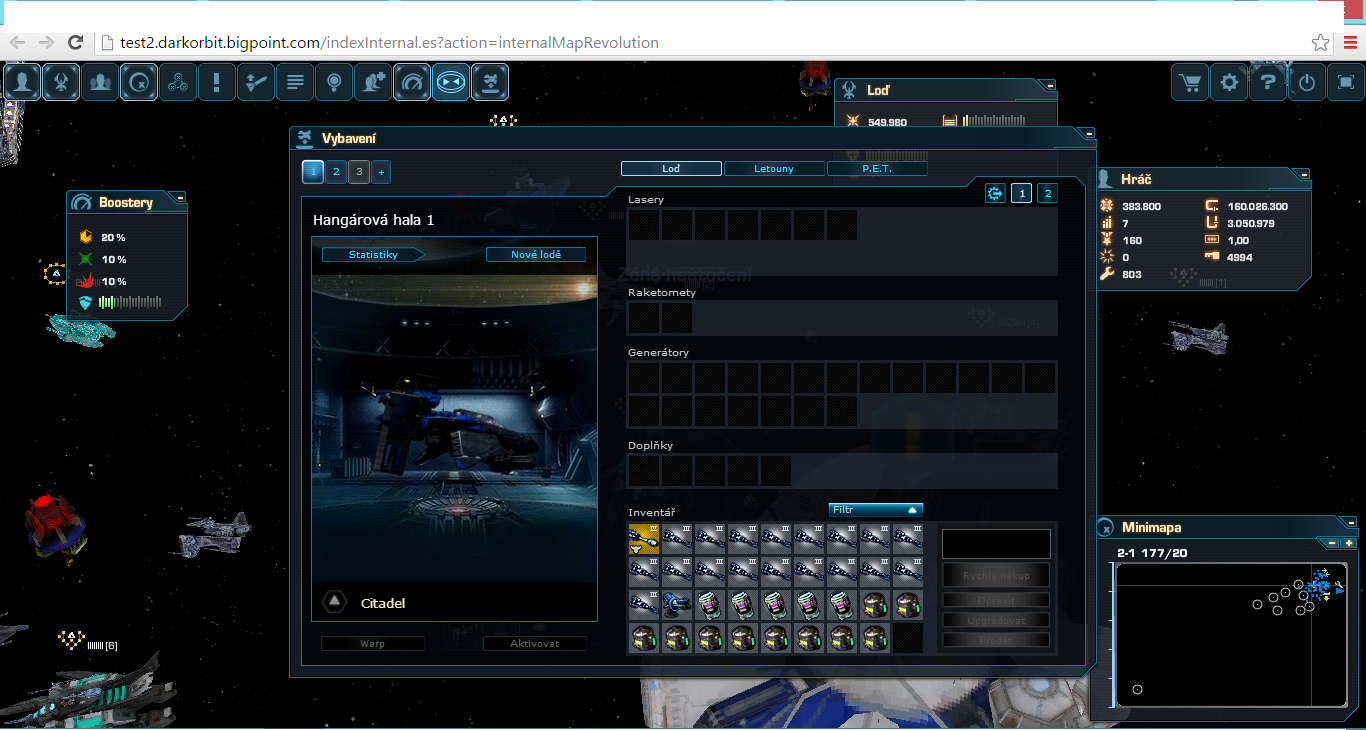Open the quest exclamation mark icon

(216, 83)
